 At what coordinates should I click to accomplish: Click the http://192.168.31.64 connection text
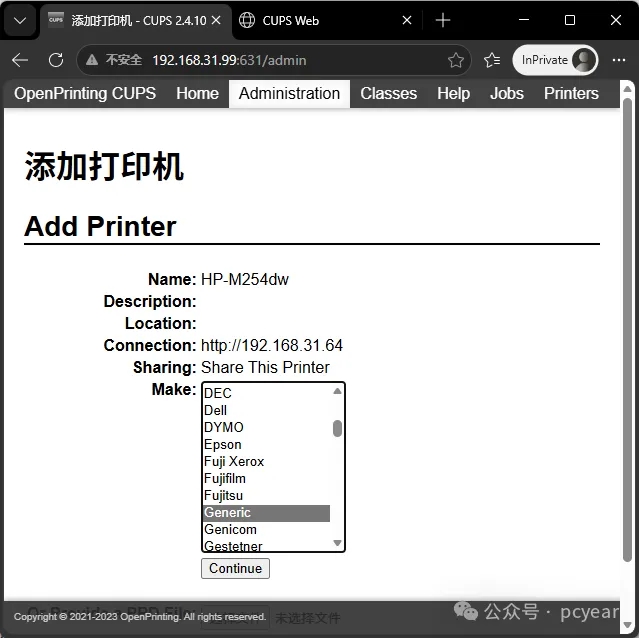[x=272, y=345]
